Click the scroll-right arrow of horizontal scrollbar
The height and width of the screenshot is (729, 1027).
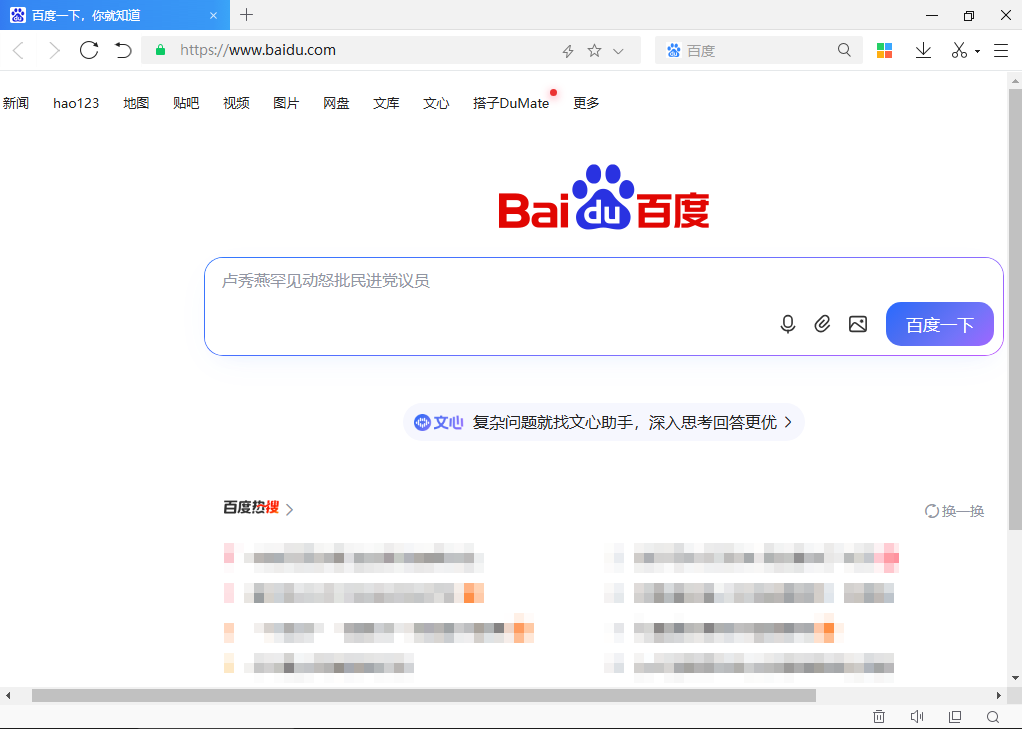click(998, 695)
